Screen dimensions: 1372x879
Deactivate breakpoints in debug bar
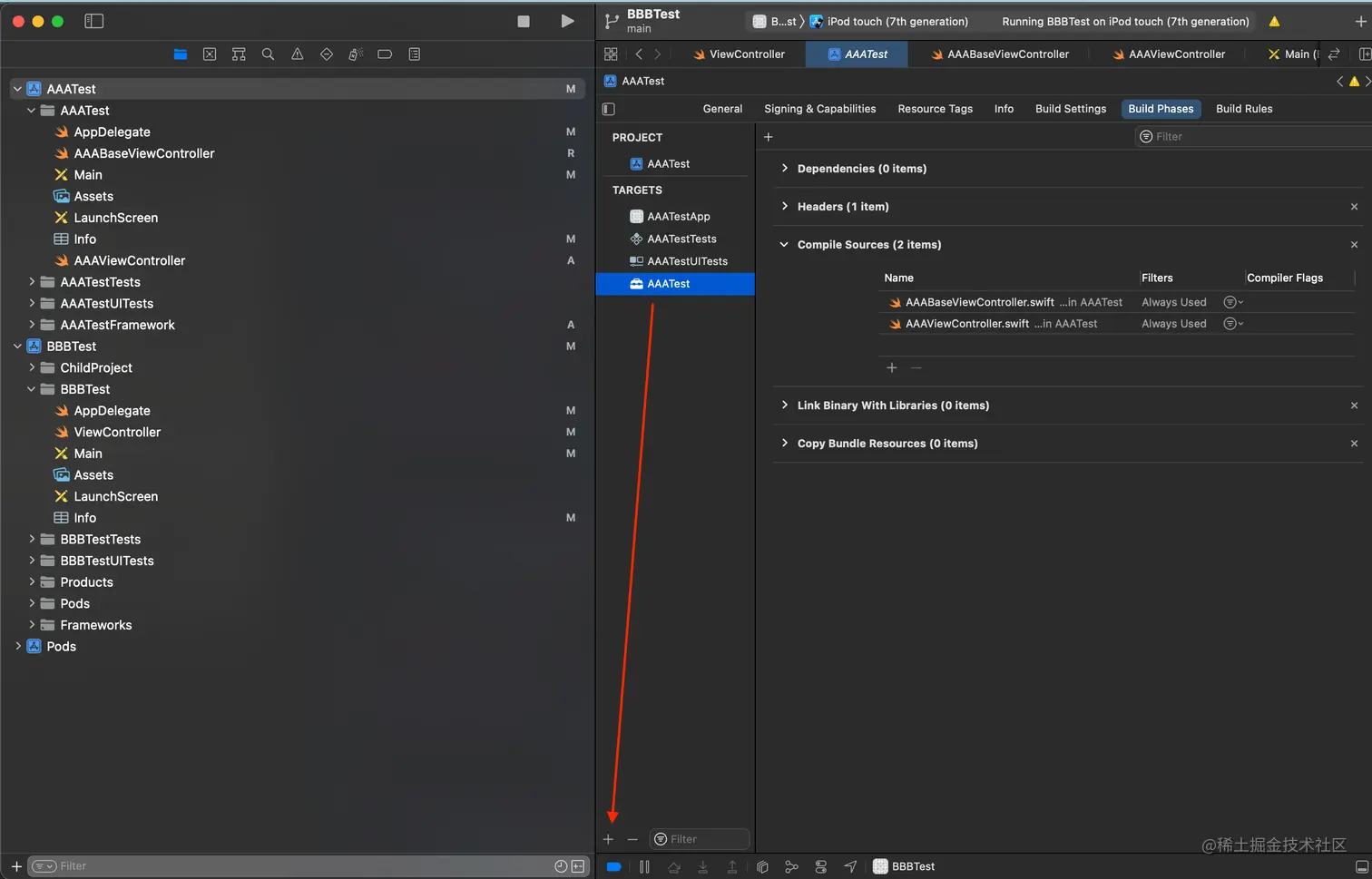click(613, 867)
